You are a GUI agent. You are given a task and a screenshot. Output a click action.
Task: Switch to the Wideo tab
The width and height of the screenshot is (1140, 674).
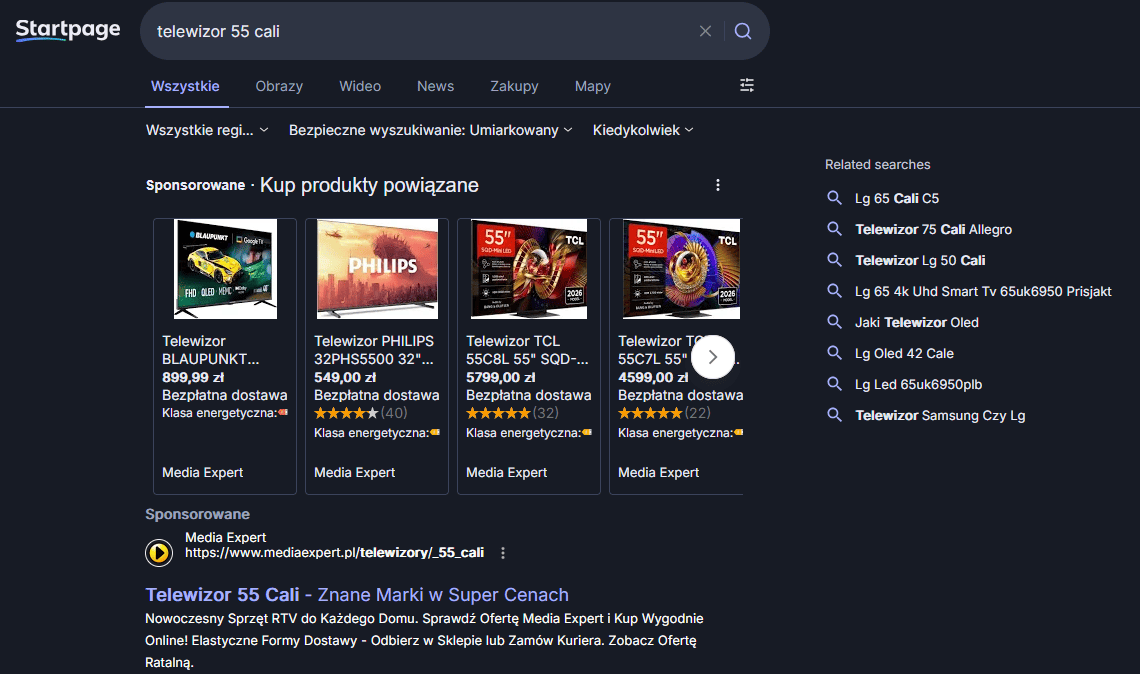point(360,86)
